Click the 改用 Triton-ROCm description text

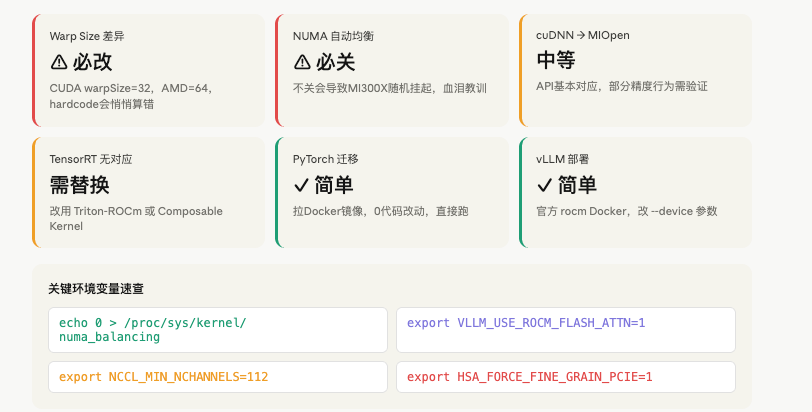136,218
